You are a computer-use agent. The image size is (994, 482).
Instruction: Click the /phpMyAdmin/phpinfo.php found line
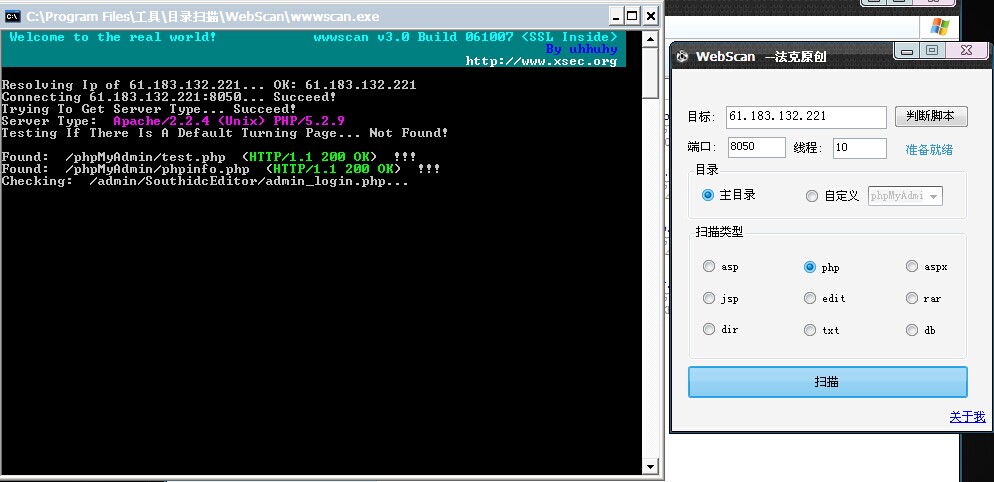(x=221, y=169)
